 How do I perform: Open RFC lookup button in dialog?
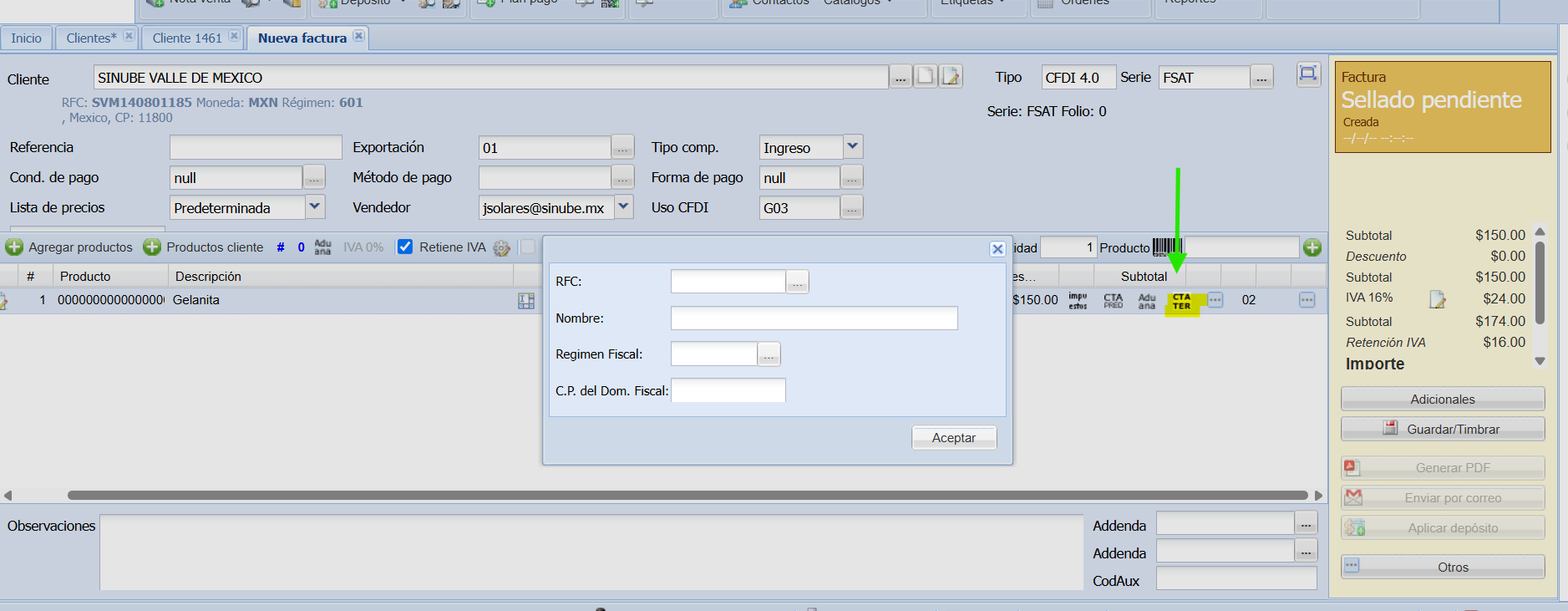(x=797, y=282)
